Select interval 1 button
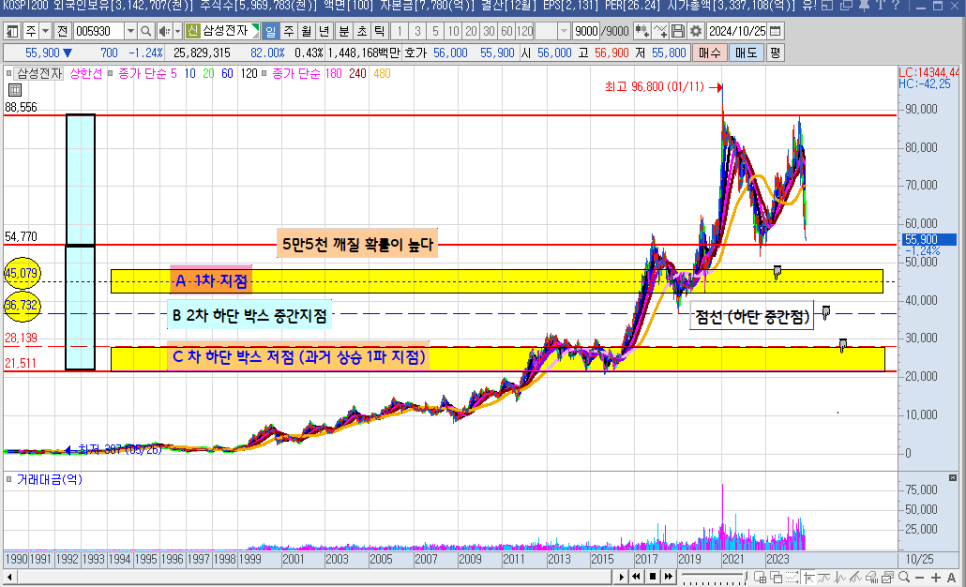This screenshot has height=587, width=966. (399, 31)
